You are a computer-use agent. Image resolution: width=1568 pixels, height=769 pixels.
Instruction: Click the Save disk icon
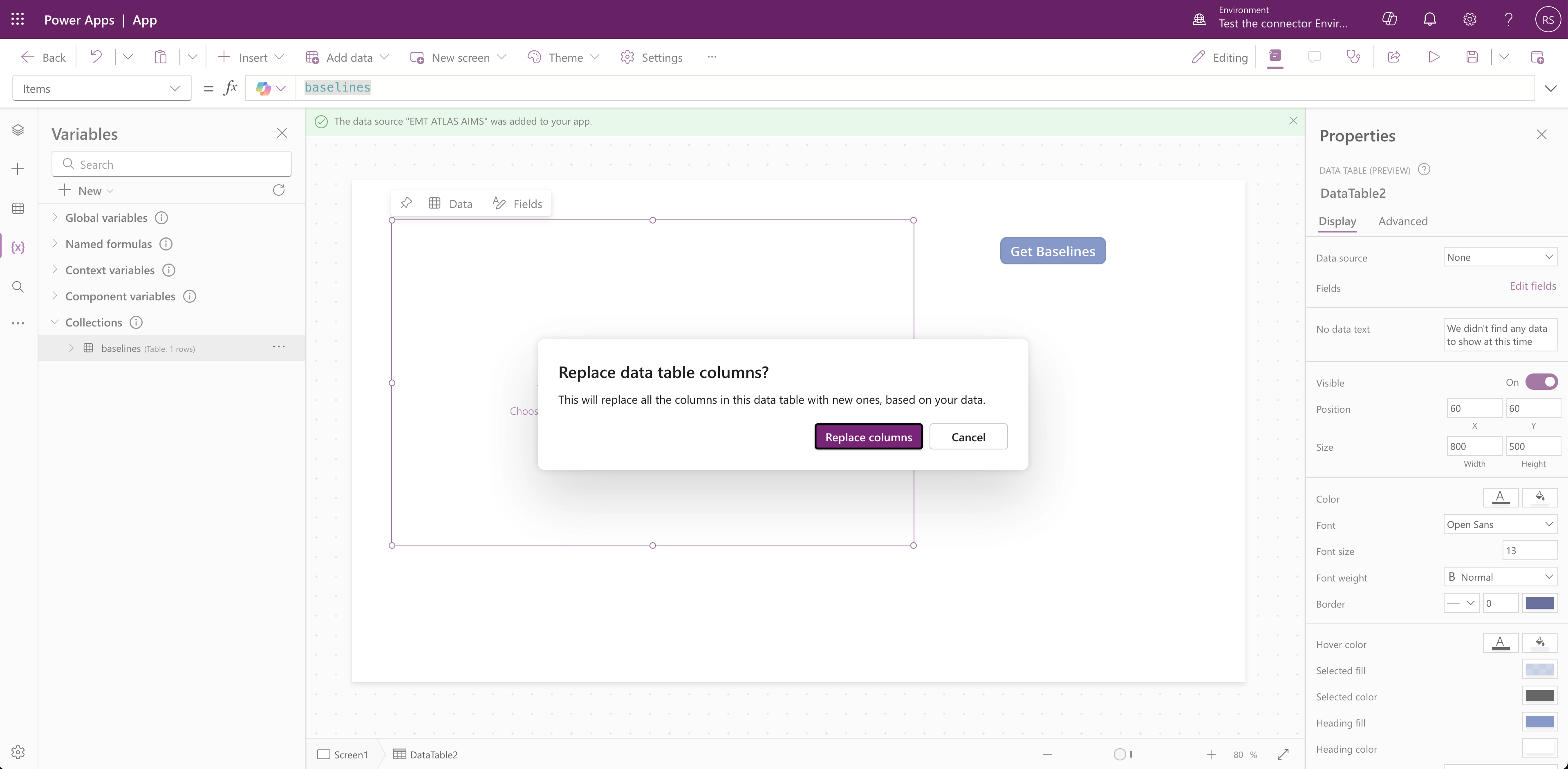point(1472,57)
